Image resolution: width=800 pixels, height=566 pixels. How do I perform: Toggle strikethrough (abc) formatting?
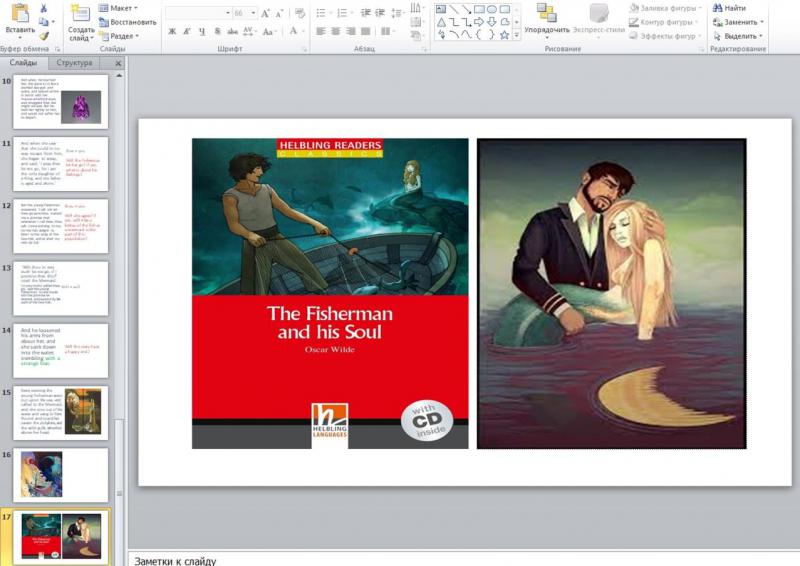click(x=232, y=32)
